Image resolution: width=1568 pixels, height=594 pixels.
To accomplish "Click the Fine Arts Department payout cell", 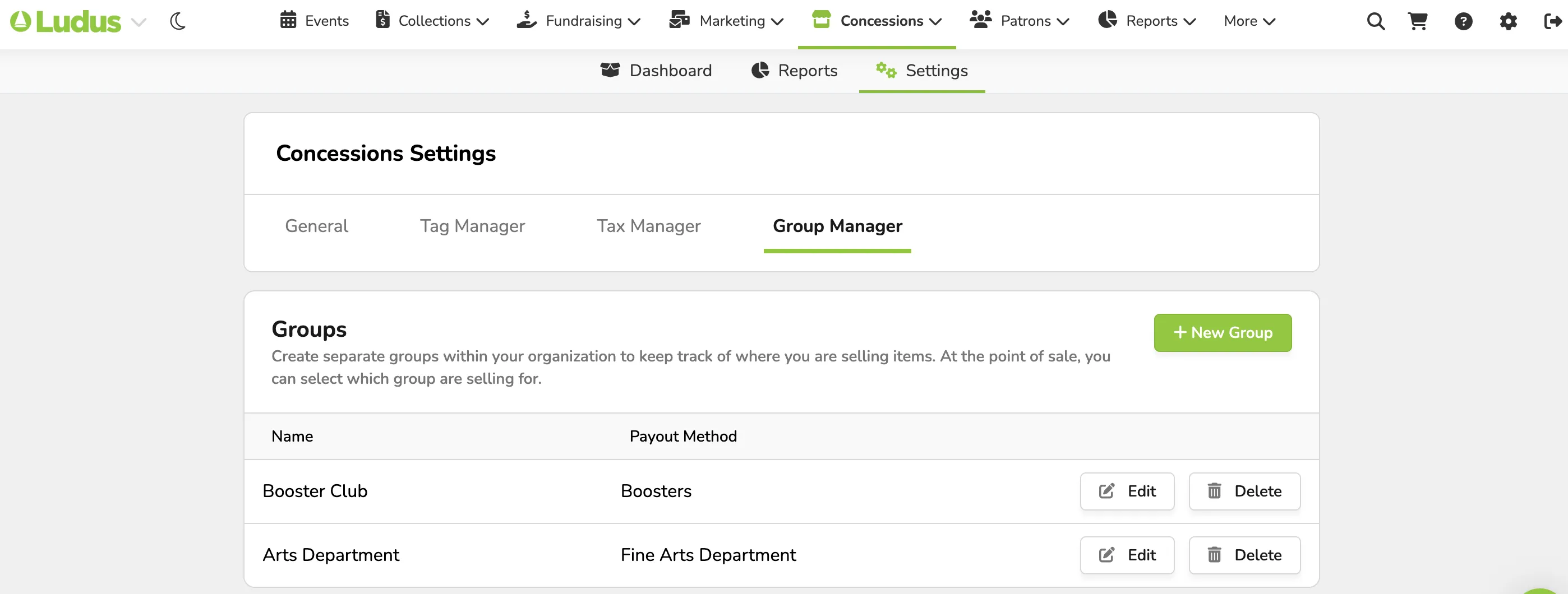I will click(x=708, y=554).
